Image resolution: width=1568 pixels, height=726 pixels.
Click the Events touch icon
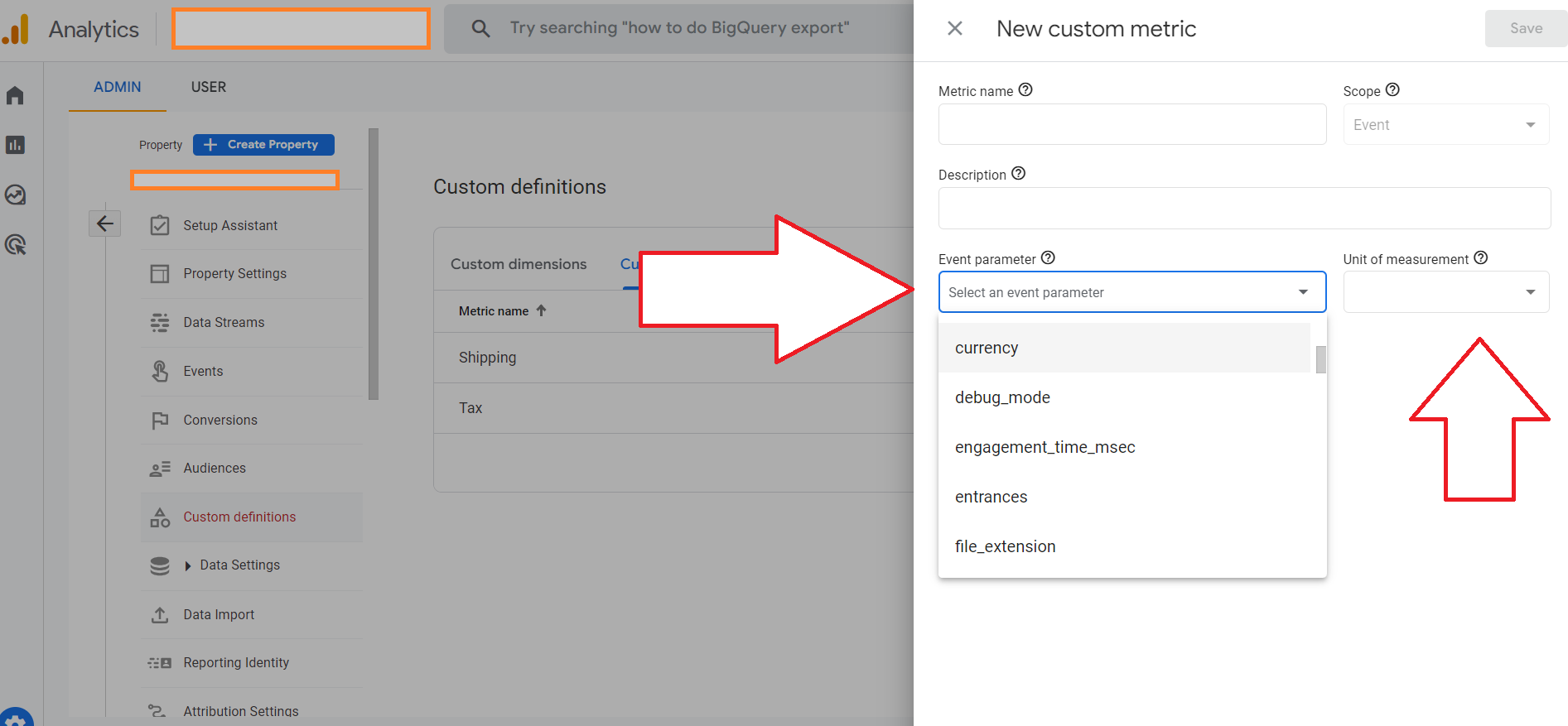click(x=160, y=371)
